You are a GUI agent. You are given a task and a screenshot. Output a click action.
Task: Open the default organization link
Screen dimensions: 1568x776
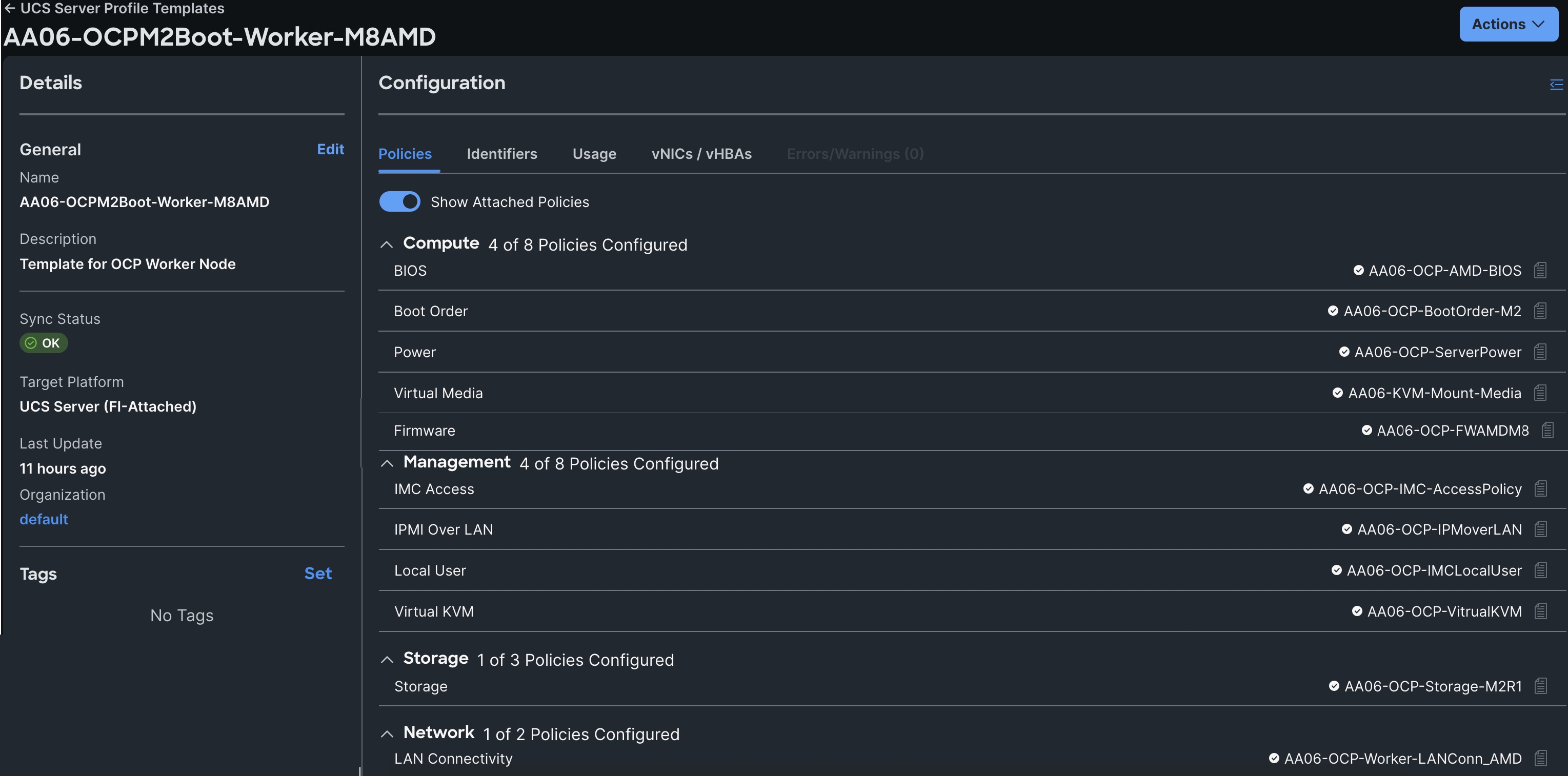44,519
